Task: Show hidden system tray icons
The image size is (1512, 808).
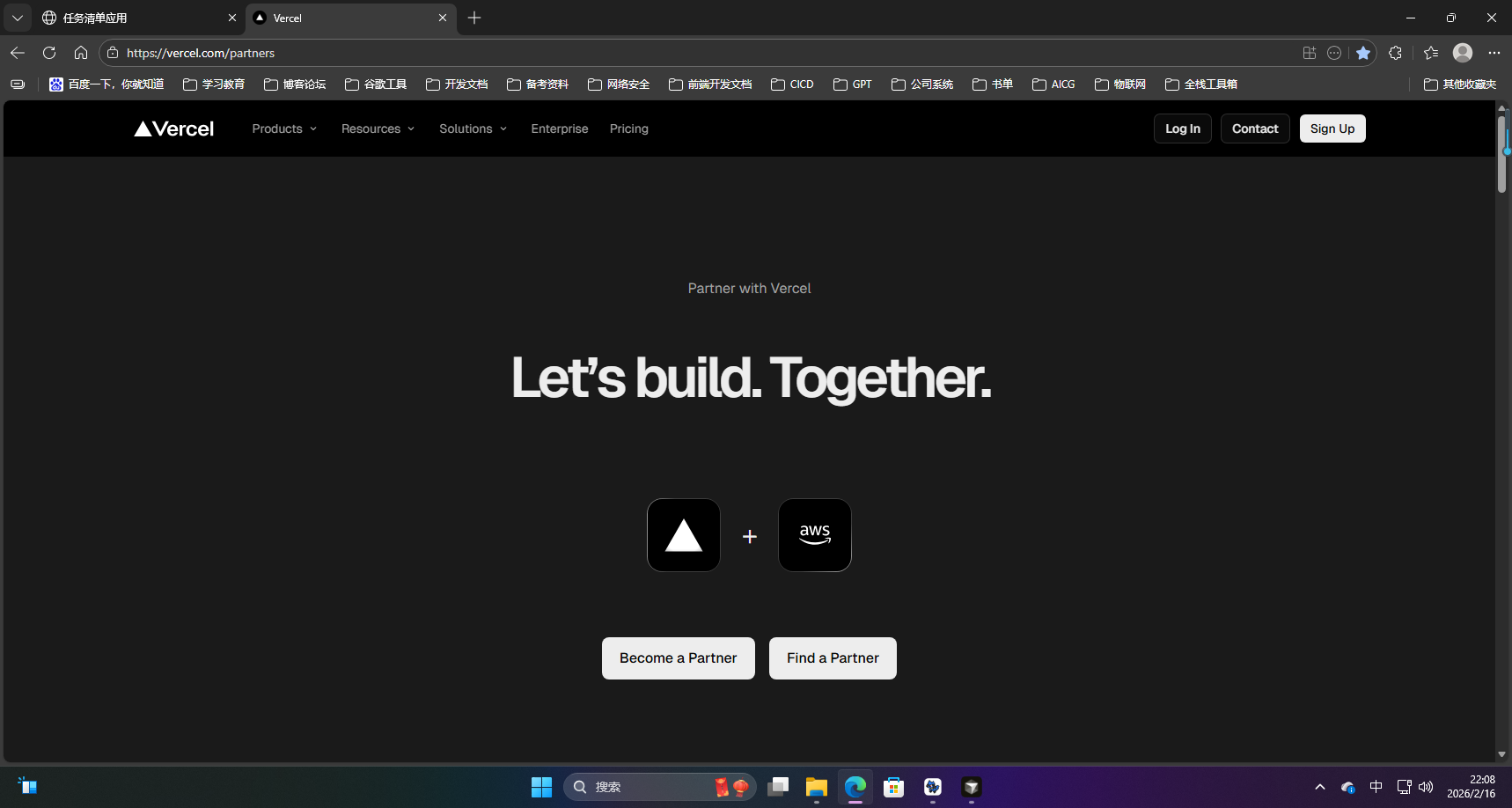Action: coord(1320,787)
